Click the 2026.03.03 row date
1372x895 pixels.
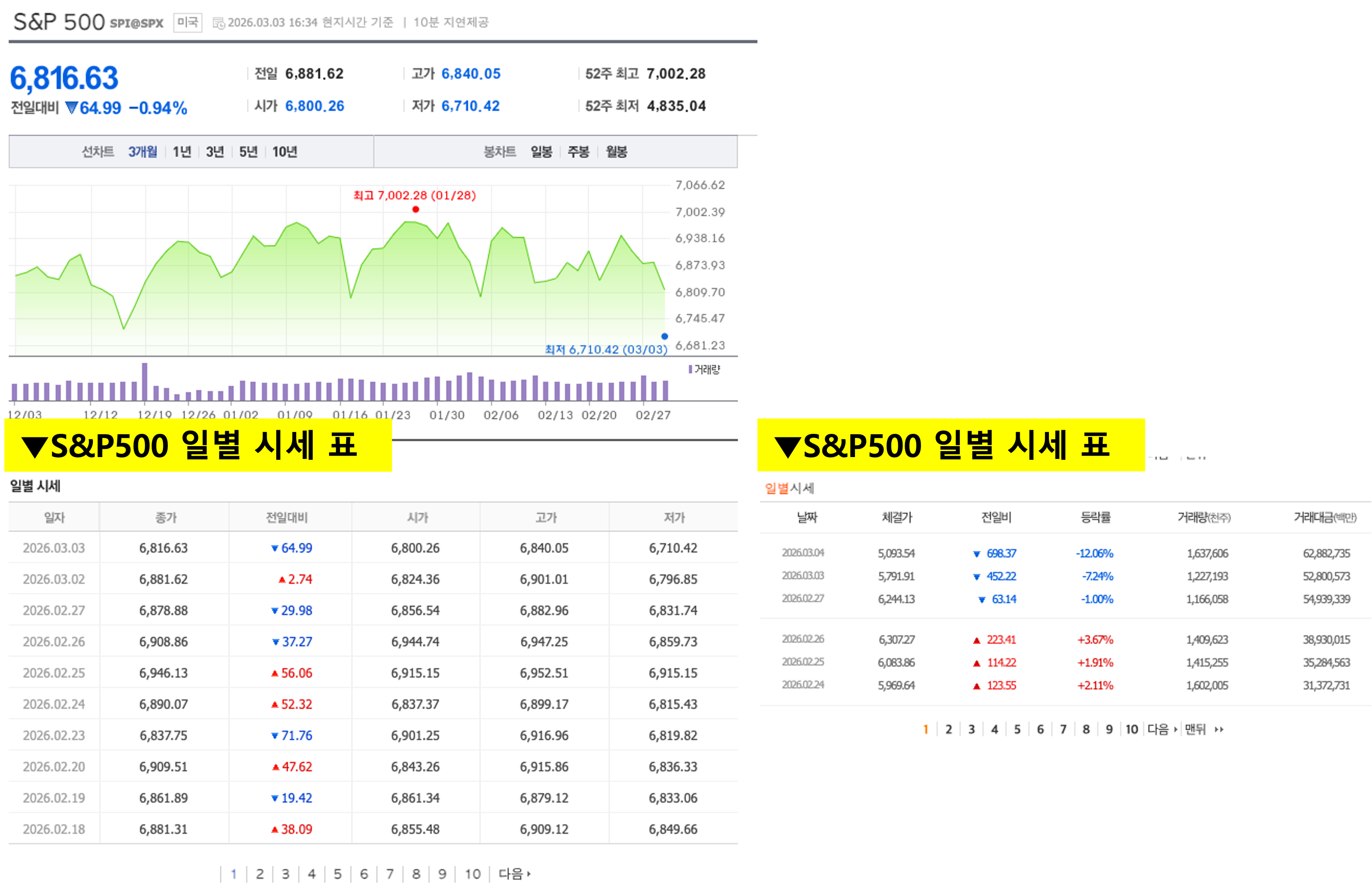(x=54, y=548)
